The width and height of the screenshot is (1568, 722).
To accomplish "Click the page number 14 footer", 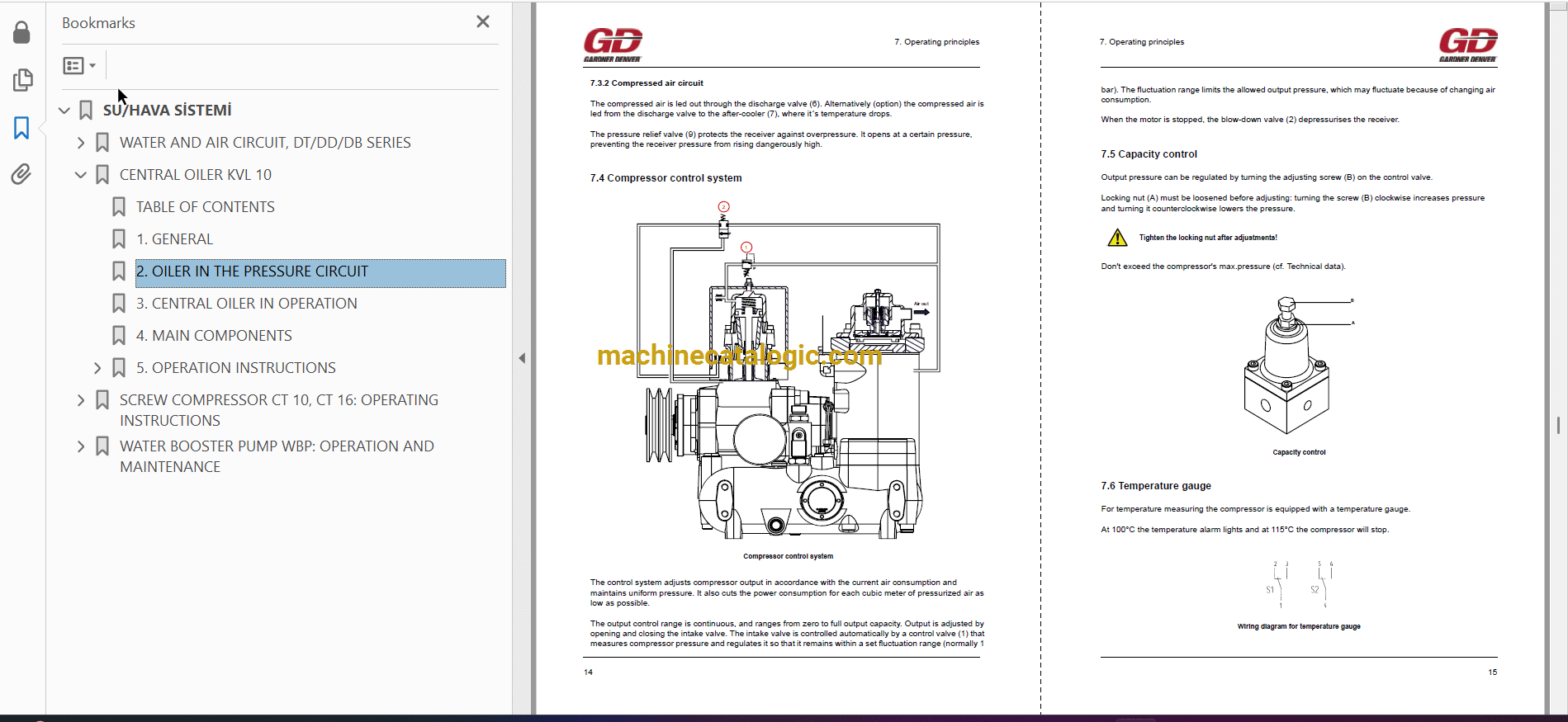I will point(588,672).
